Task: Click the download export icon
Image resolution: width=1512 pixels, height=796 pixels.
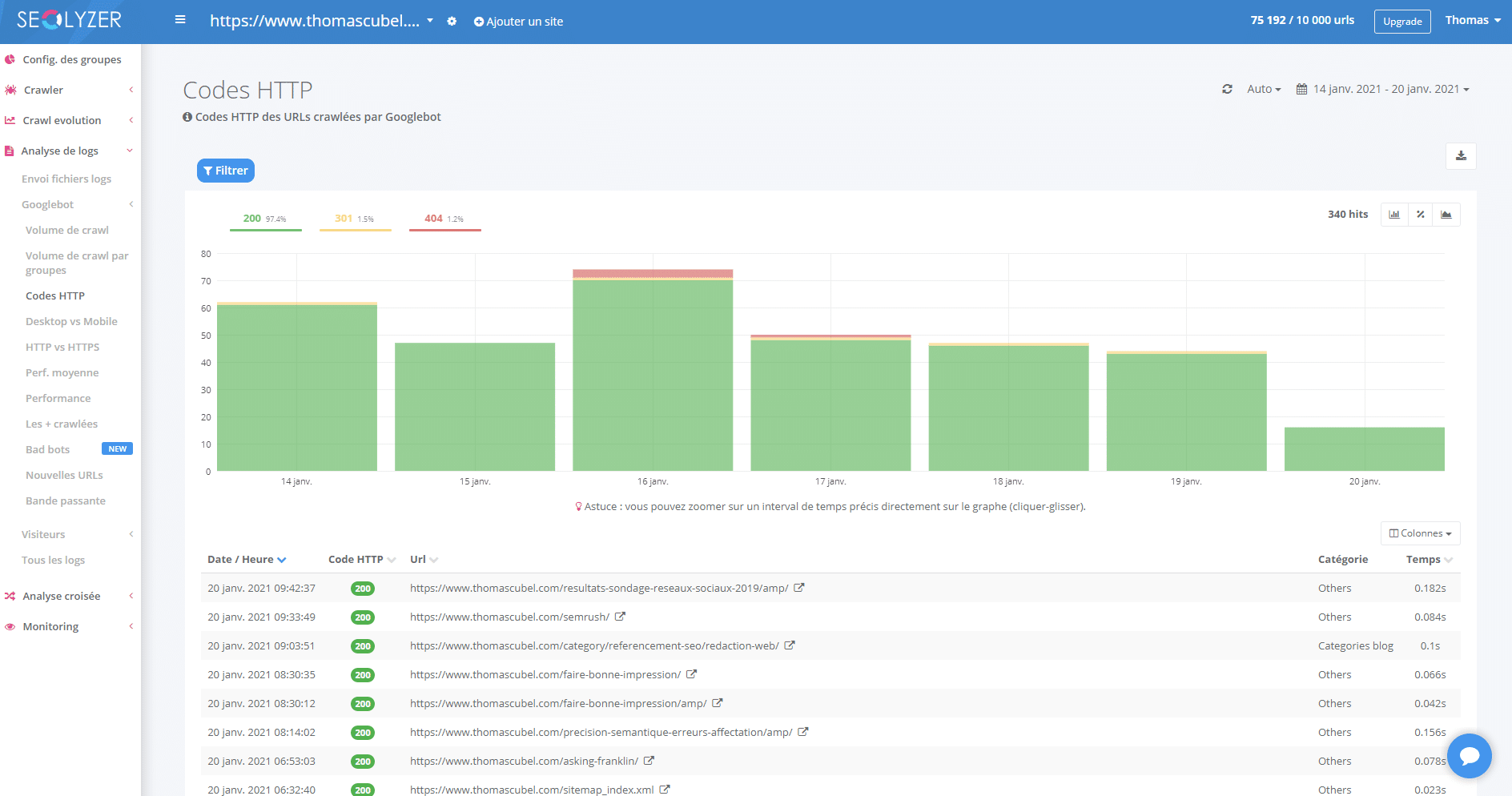Action: point(1461,156)
